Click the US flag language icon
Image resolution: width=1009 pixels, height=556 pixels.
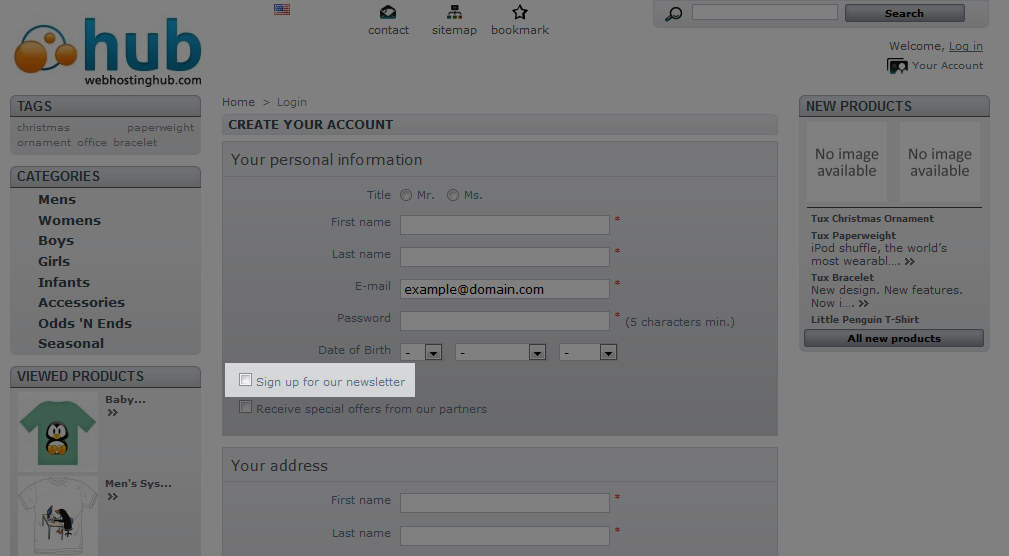282,10
